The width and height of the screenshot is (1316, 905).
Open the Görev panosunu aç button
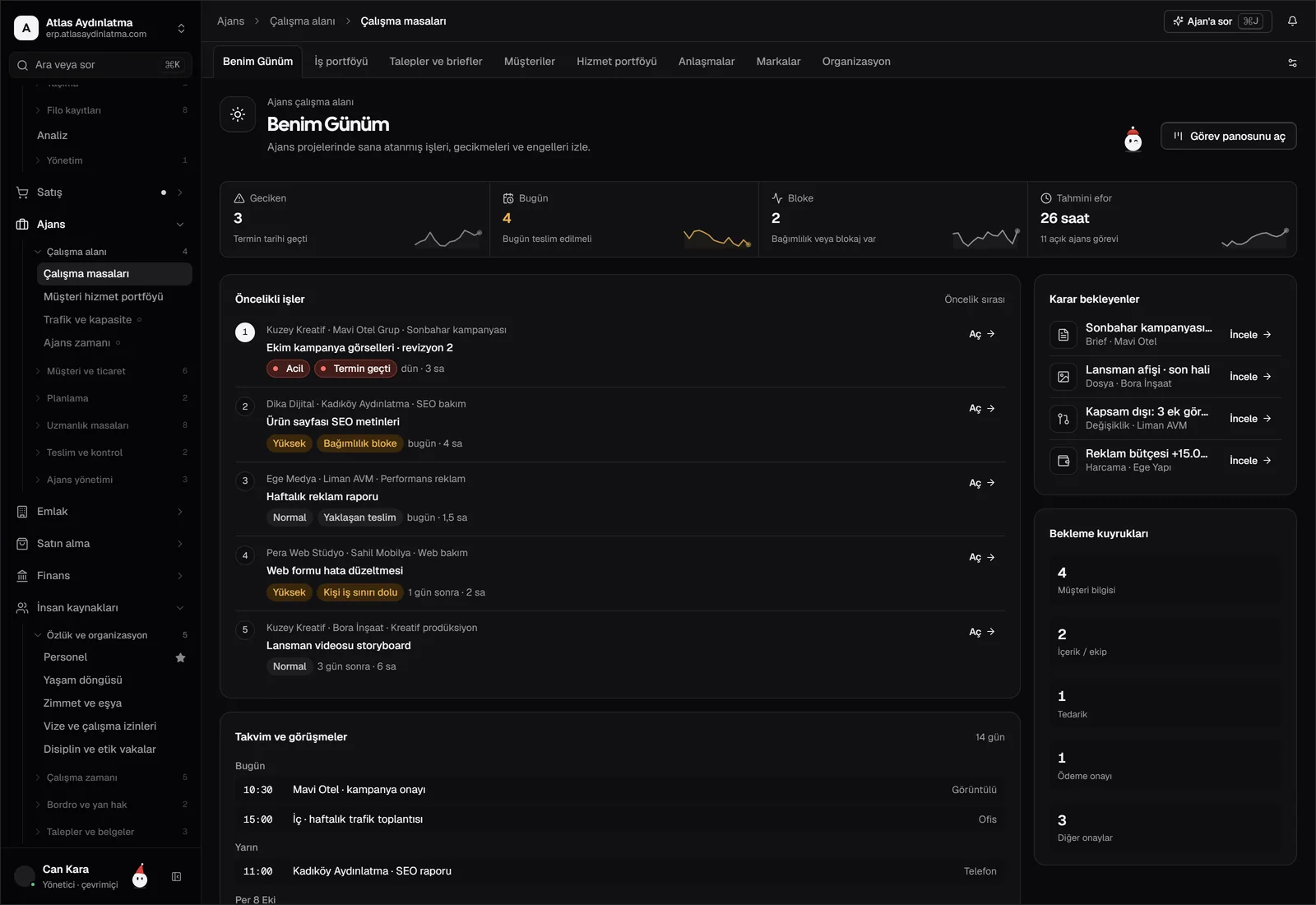1228,137
